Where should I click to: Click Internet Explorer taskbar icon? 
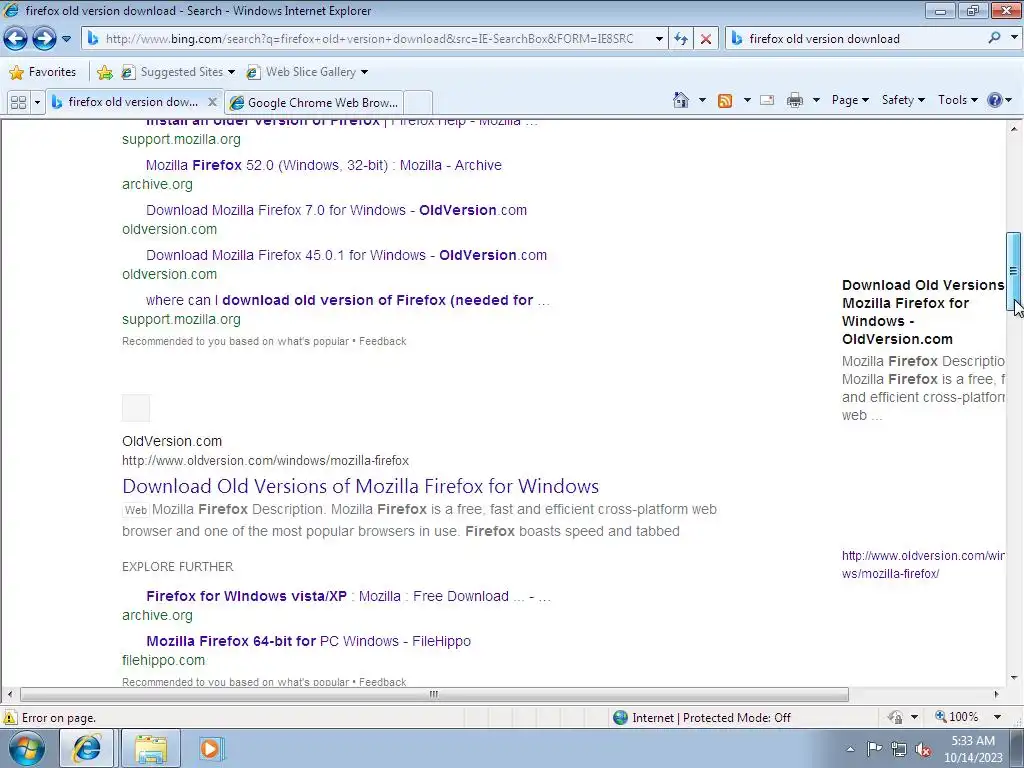pyautogui.click(x=87, y=748)
